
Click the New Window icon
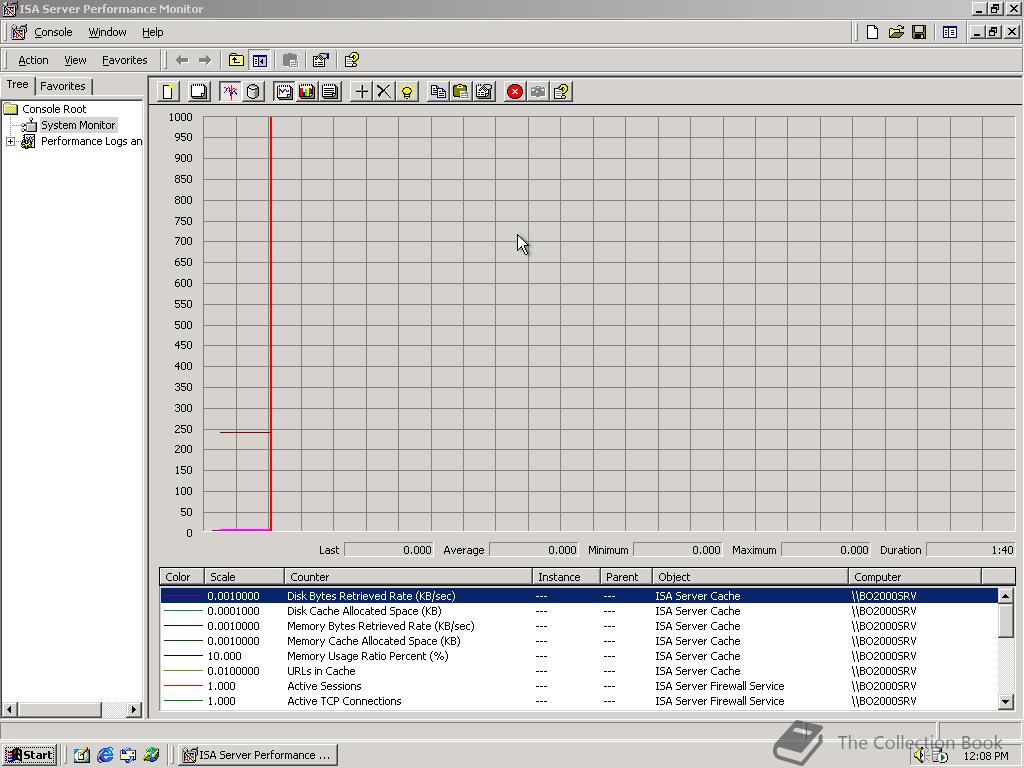click(950, 32)
